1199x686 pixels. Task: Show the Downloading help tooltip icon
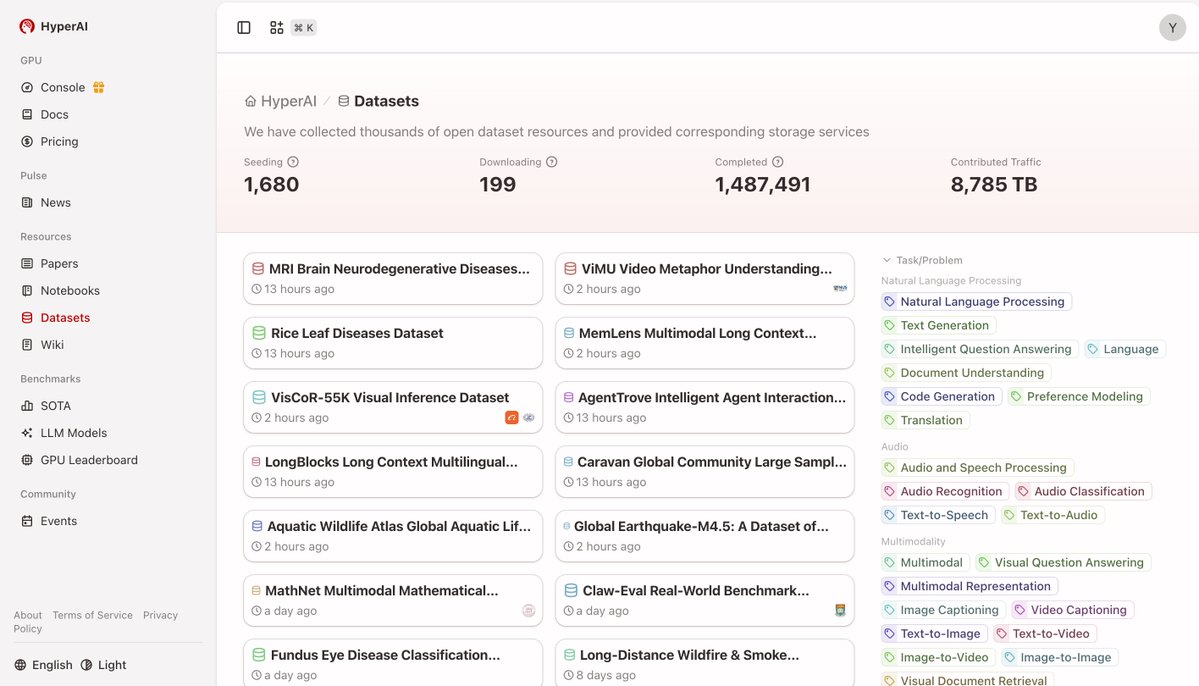(551, 162)
